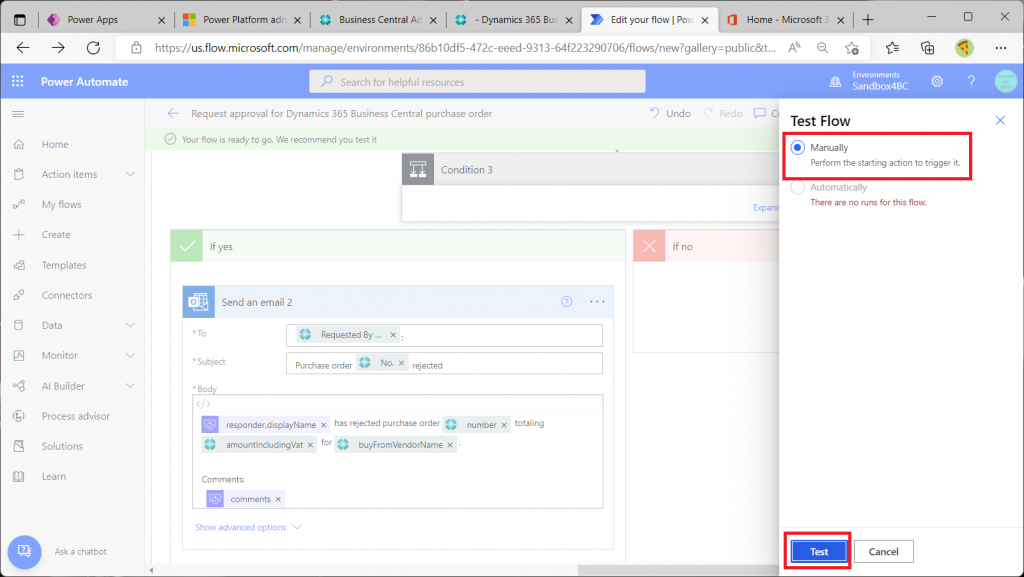Cancel the Test Flow panel
This screenshot has width=1024, height=577.
(x=884, y=552)
